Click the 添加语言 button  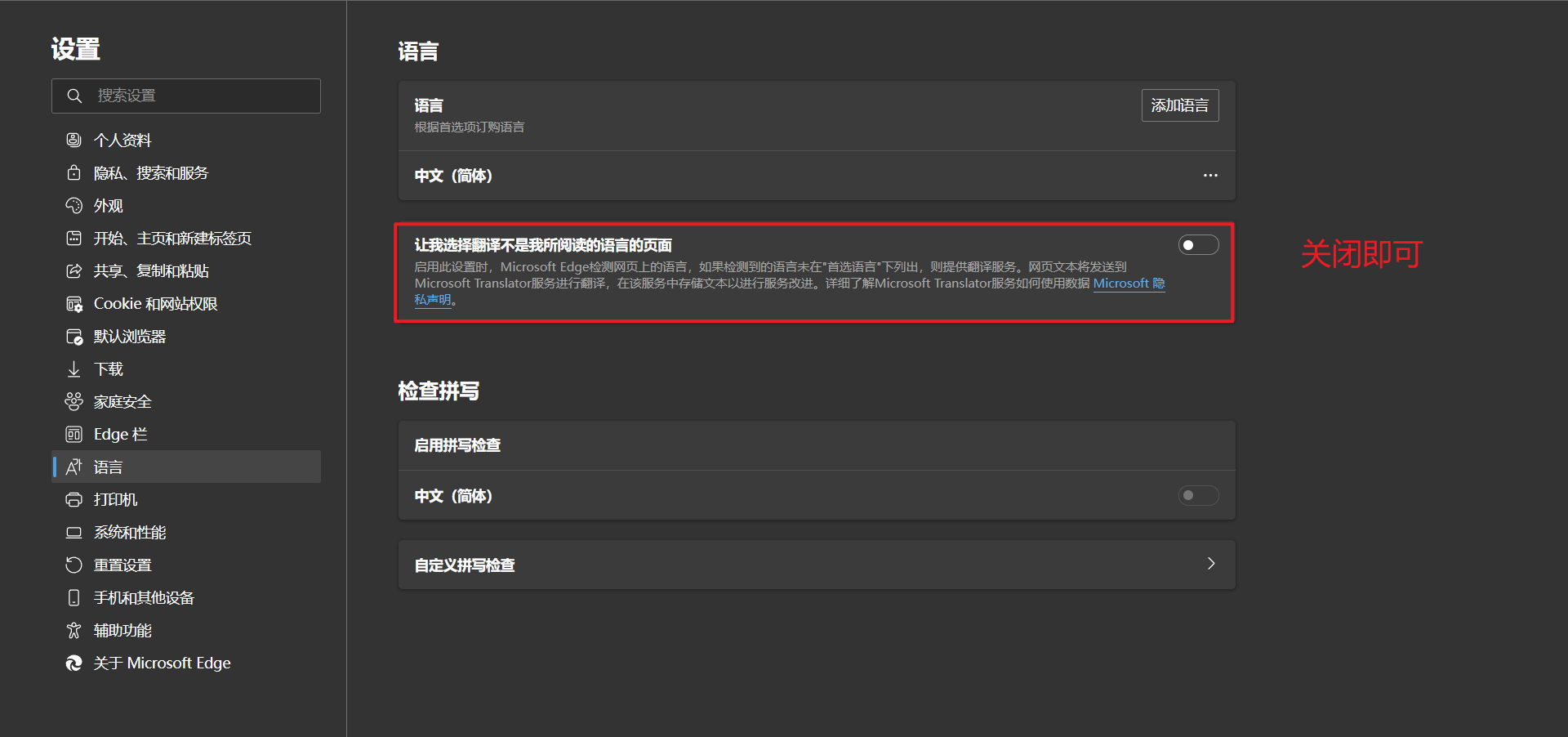(x=1179, y=105)
